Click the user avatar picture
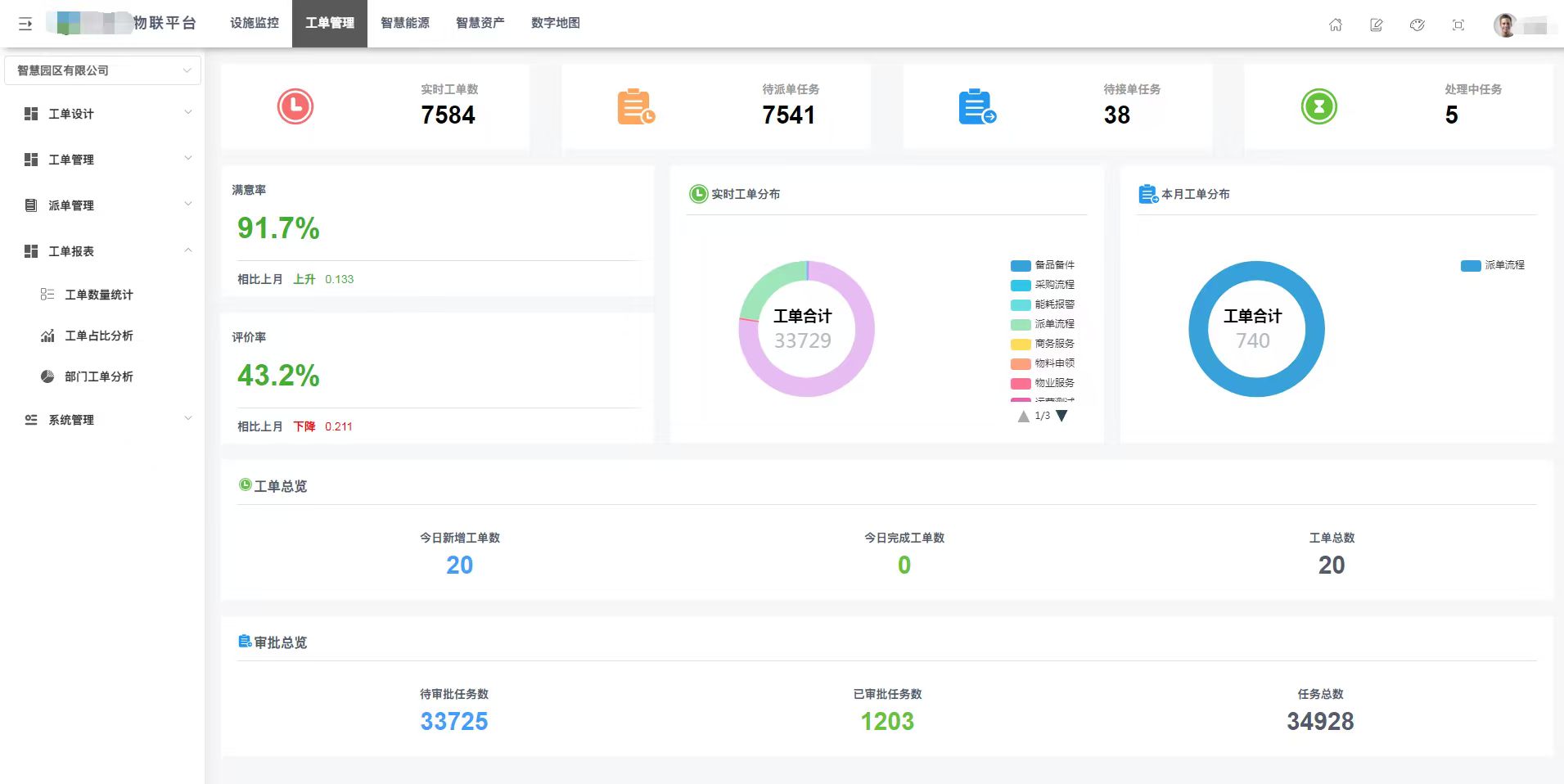This screenshot has height=784, width=1564. (x=1504, y=25)
